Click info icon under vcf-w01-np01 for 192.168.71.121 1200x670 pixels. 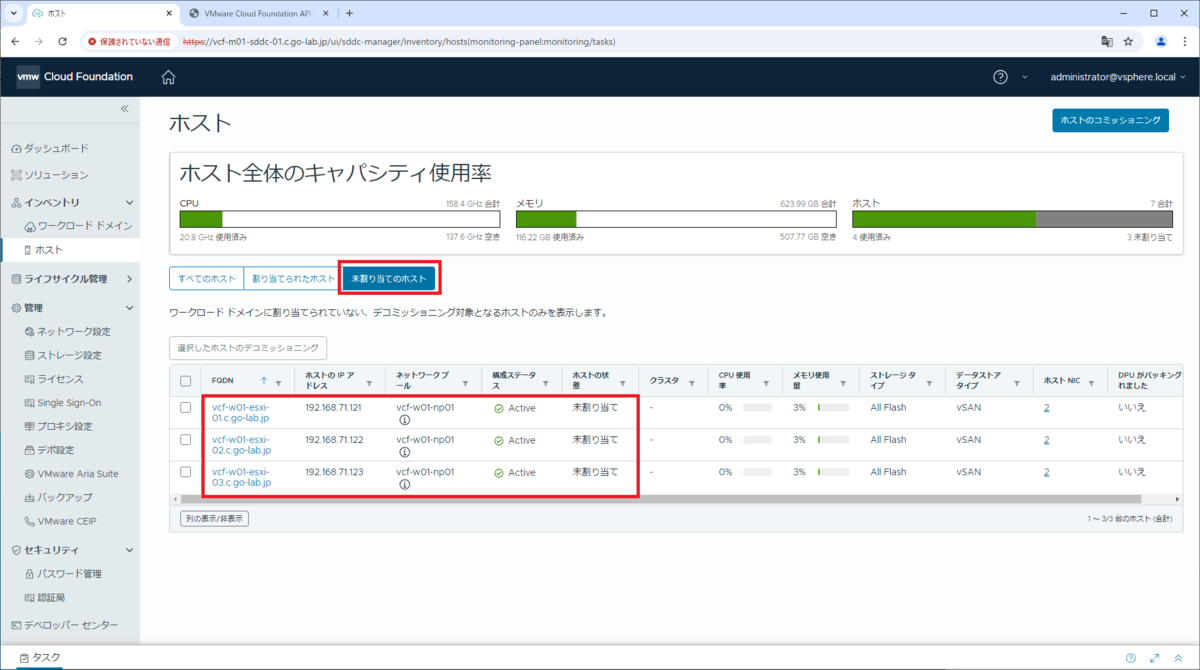[404, 421]
